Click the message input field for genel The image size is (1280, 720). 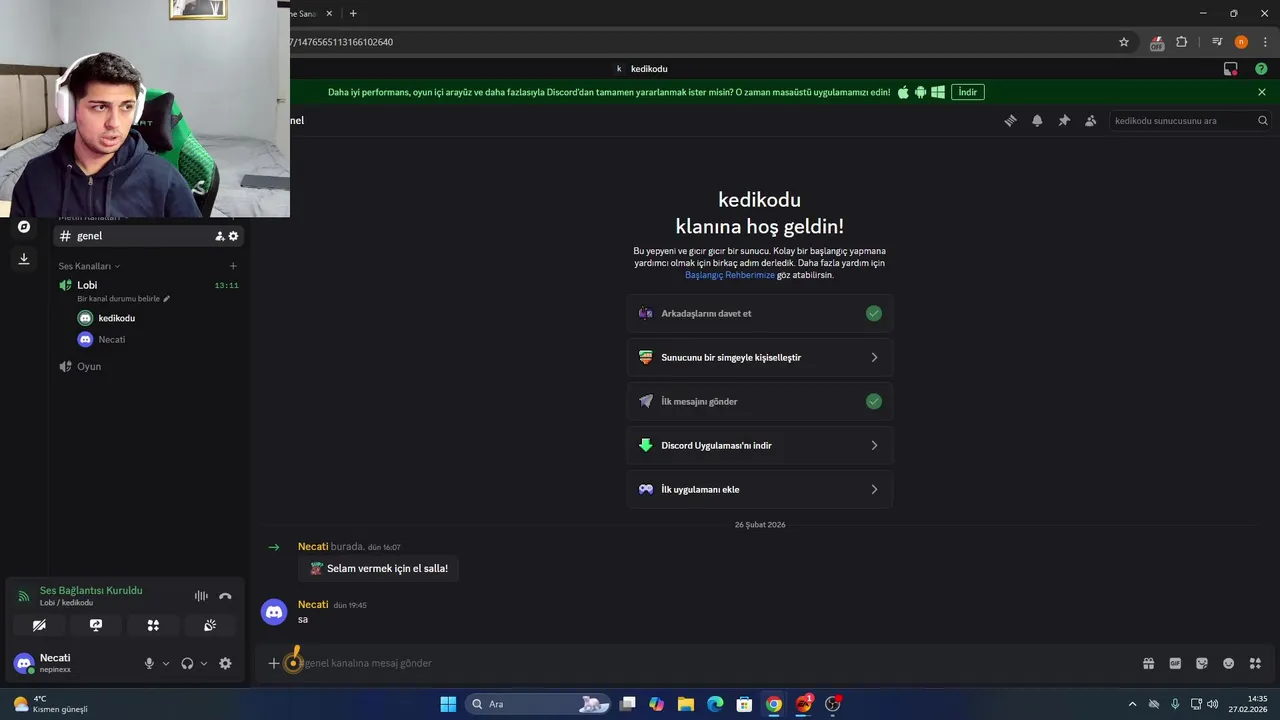(715, 663)
